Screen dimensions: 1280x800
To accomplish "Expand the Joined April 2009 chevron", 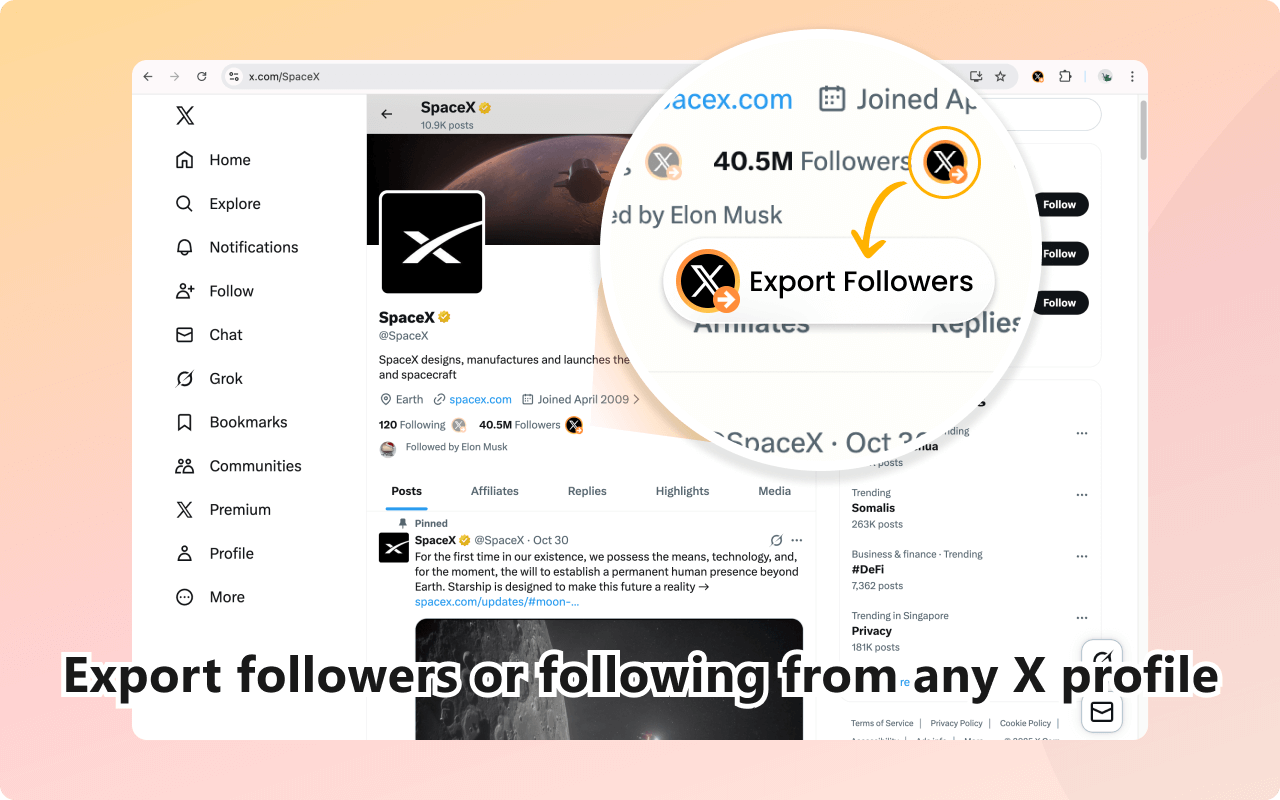I will [x=637, y=399].
